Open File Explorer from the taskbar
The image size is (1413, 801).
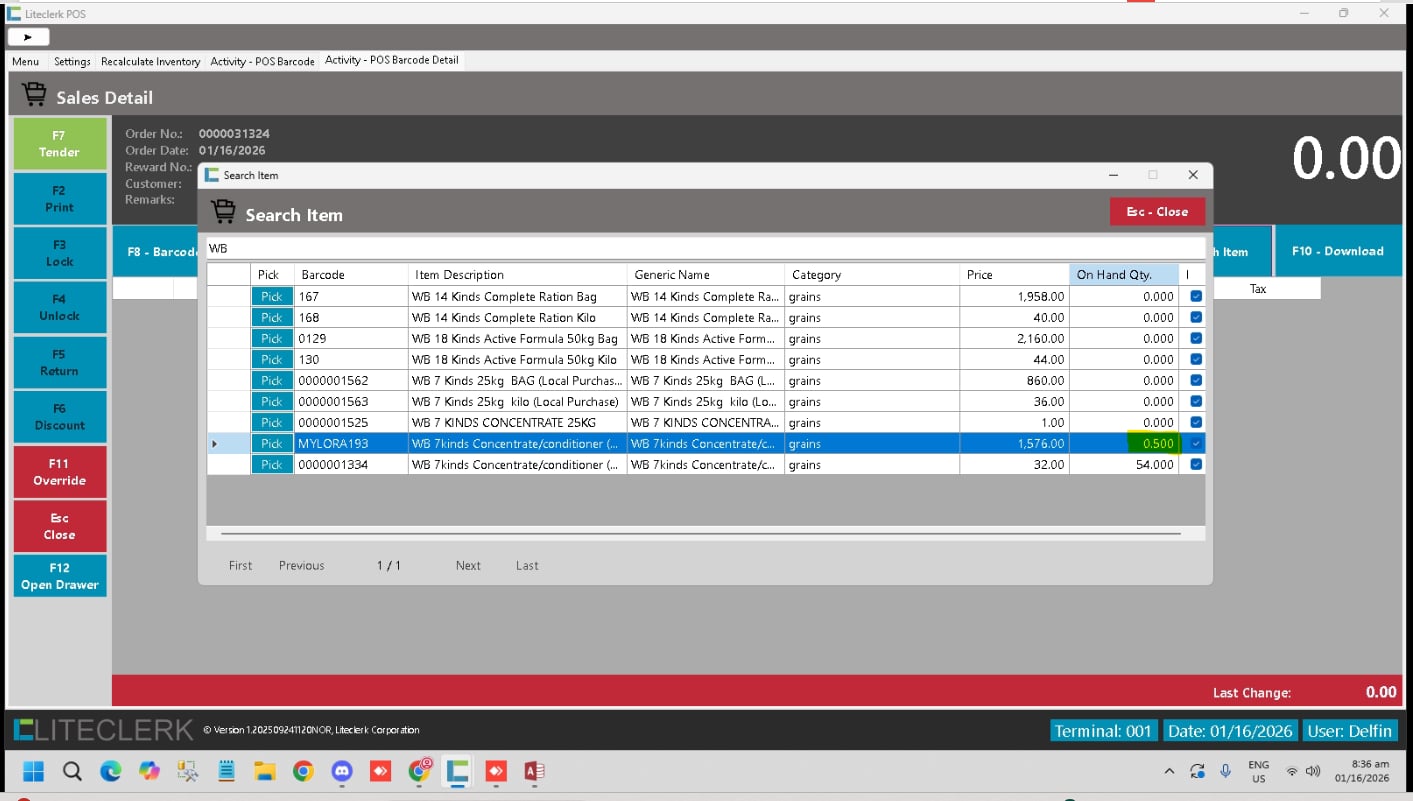point(264,771)
